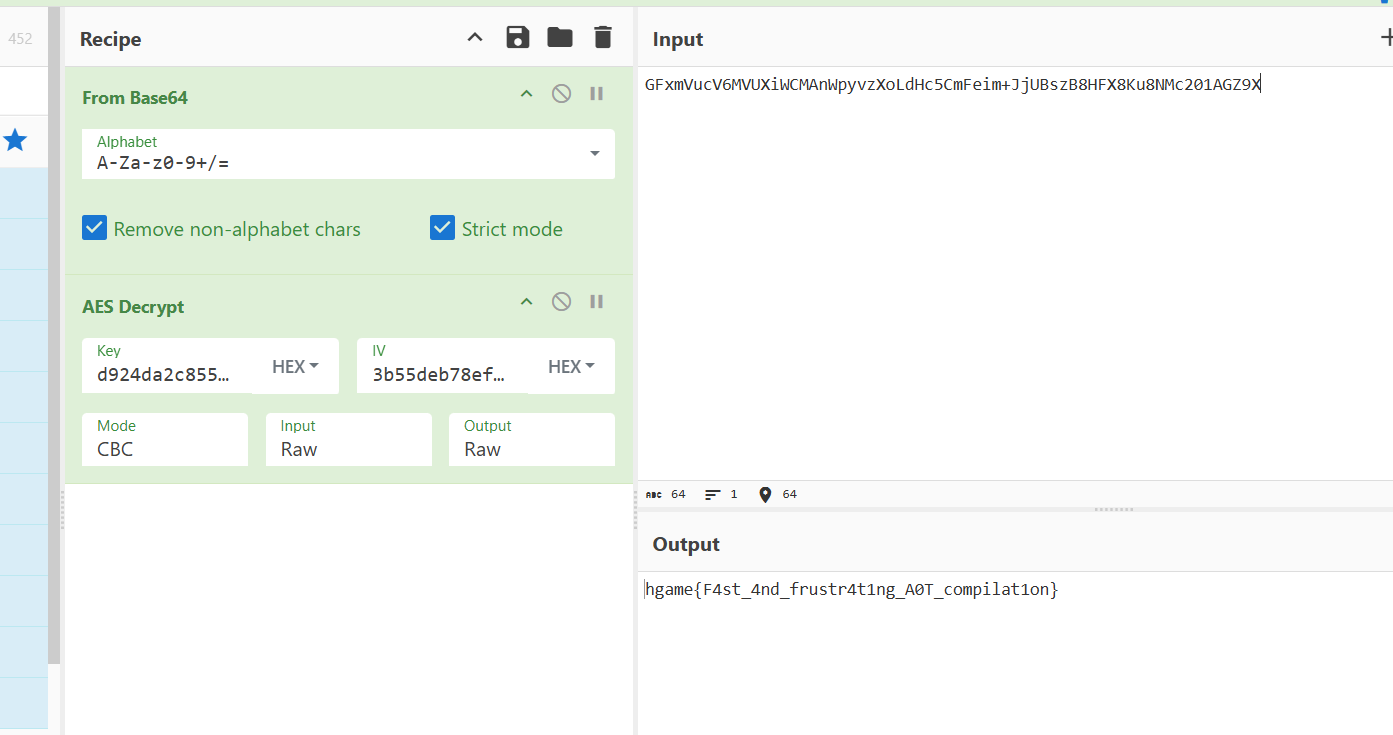Change IV format from HEX

pyautogui.click(x=571, y=367)
